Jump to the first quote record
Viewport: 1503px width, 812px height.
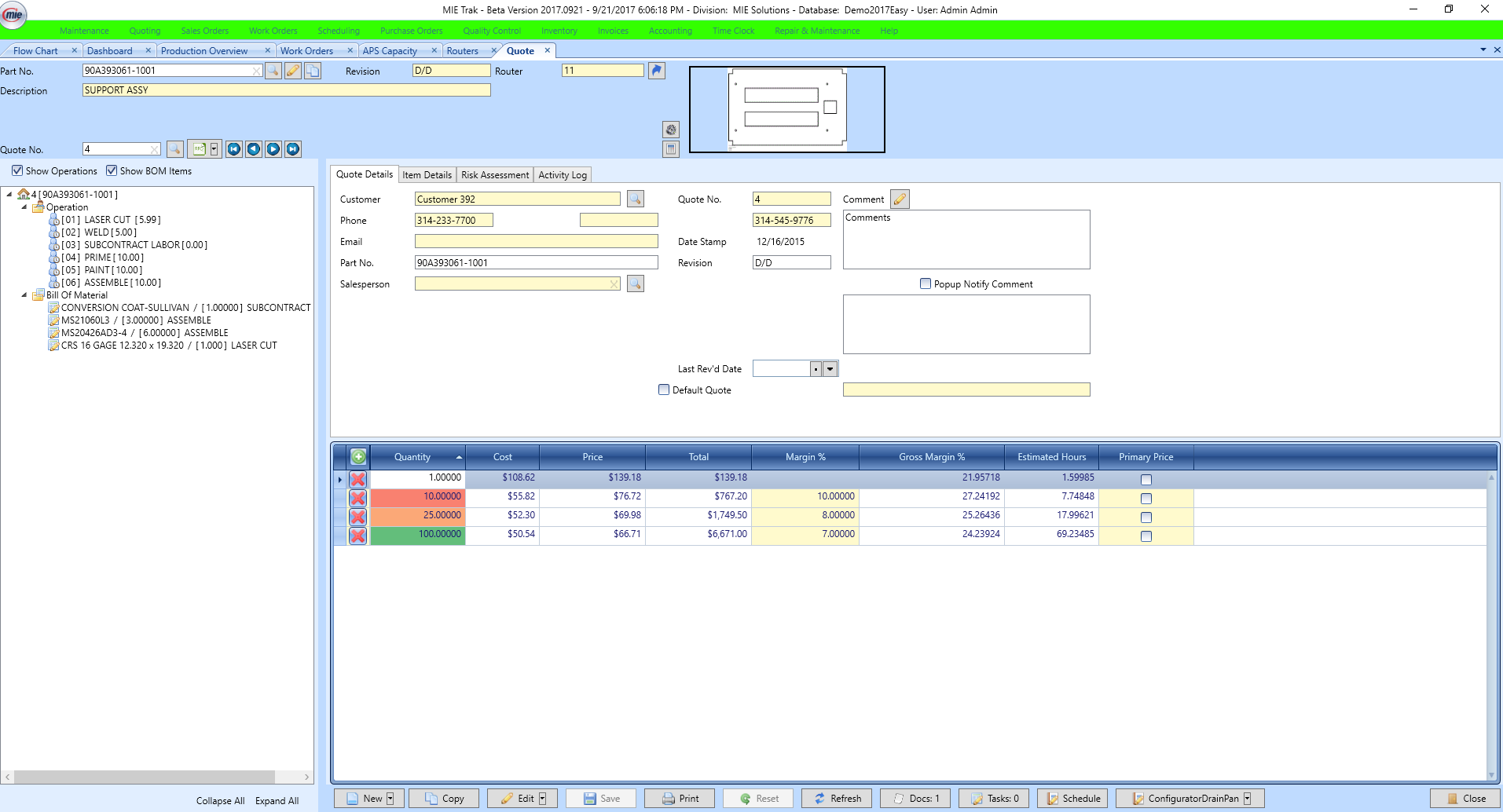tap(233, 148)
